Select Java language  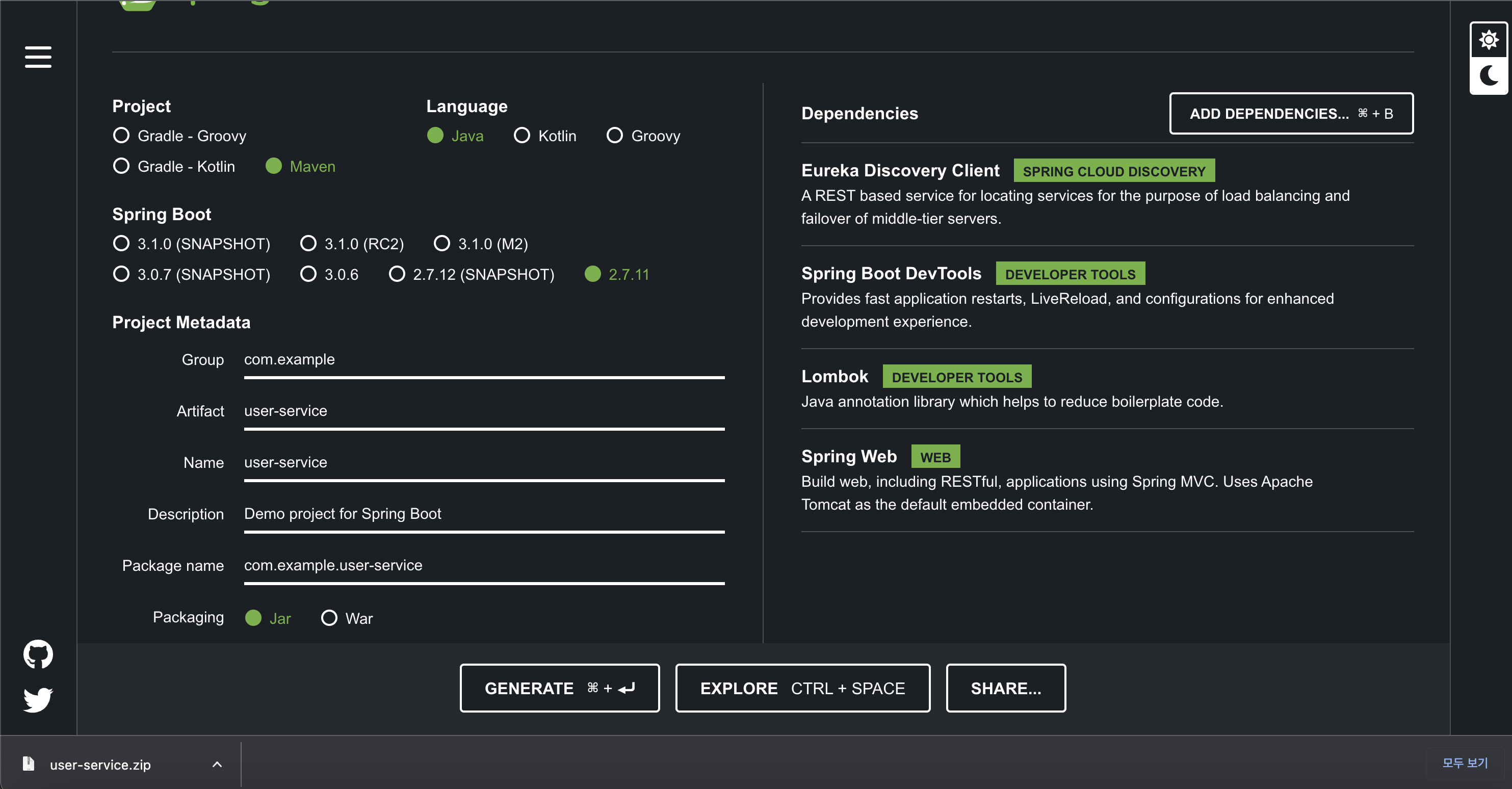coord(455,136)
